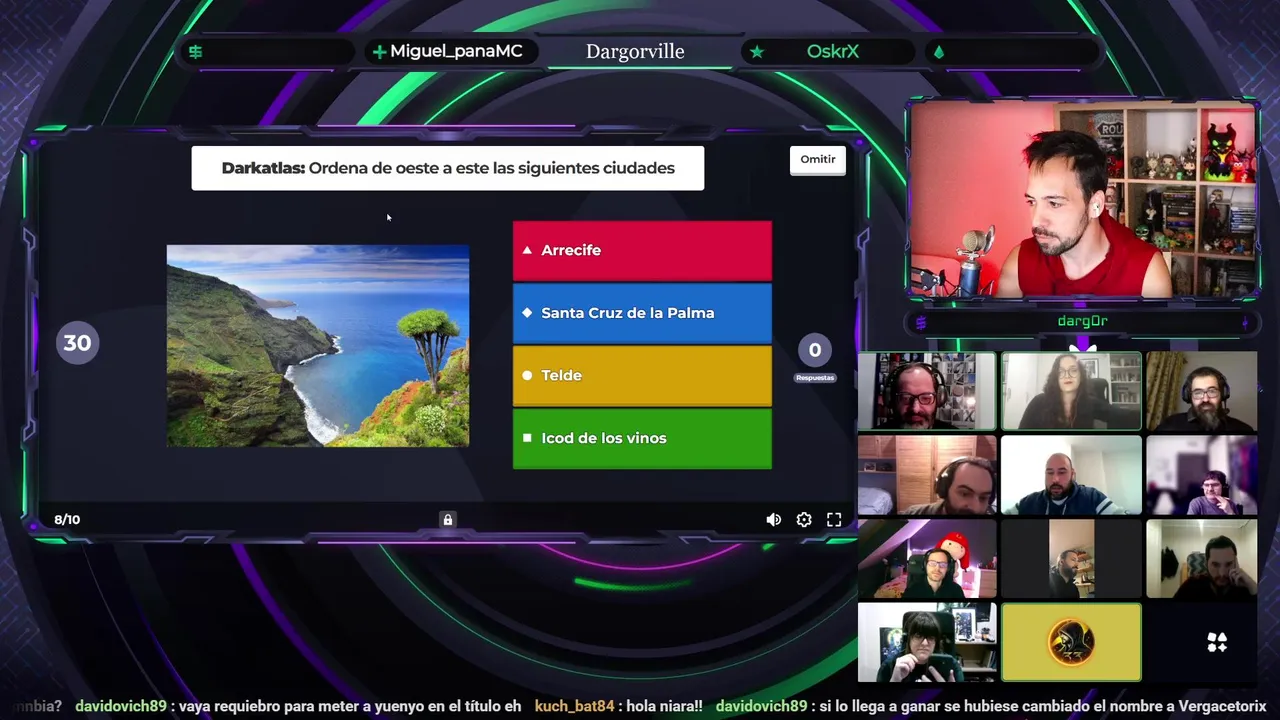
Task: Select the yellow Telde answer
Action: click(x=642, y=375)
